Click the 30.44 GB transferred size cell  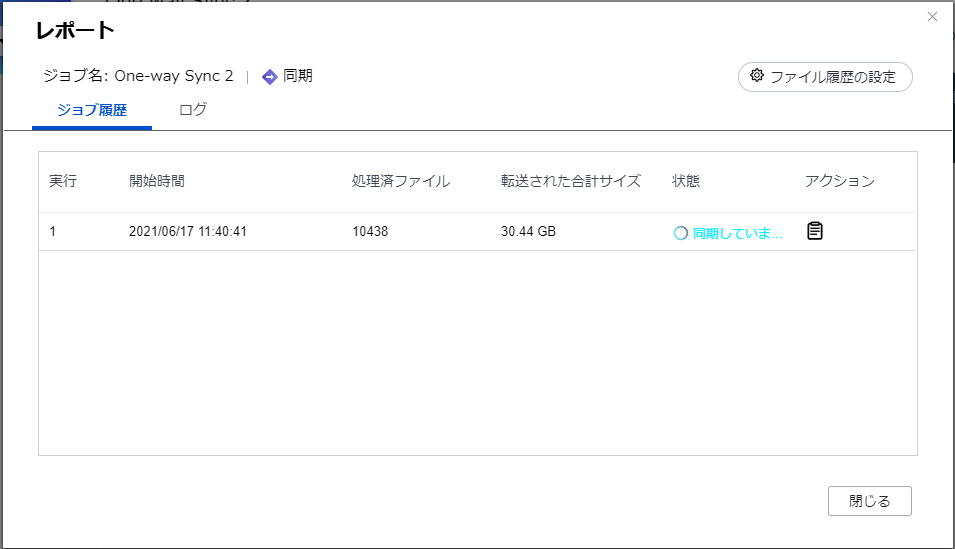click(x=528, y=232)
